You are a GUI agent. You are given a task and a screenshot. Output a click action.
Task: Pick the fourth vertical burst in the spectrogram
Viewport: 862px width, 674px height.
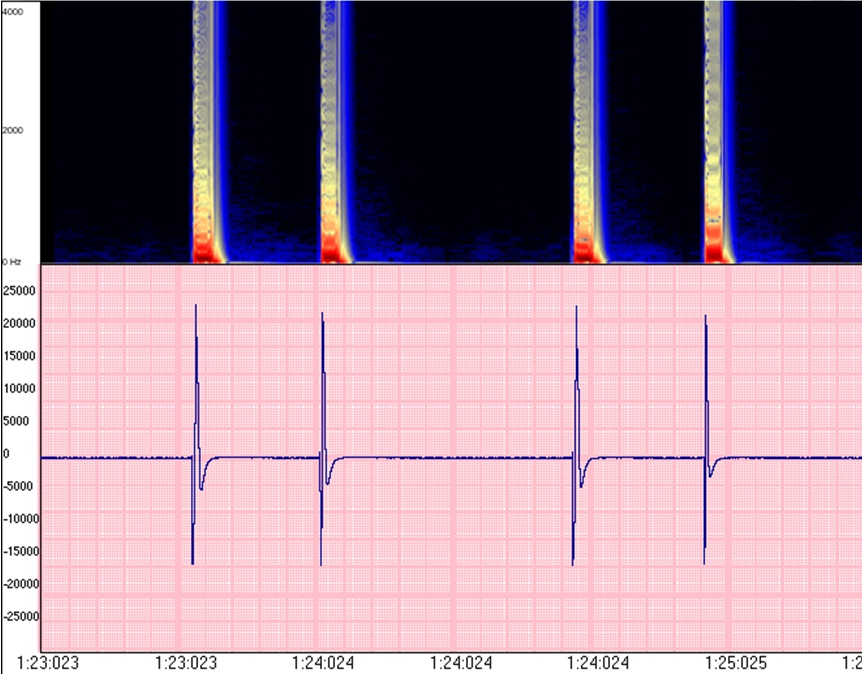[714, 130]
